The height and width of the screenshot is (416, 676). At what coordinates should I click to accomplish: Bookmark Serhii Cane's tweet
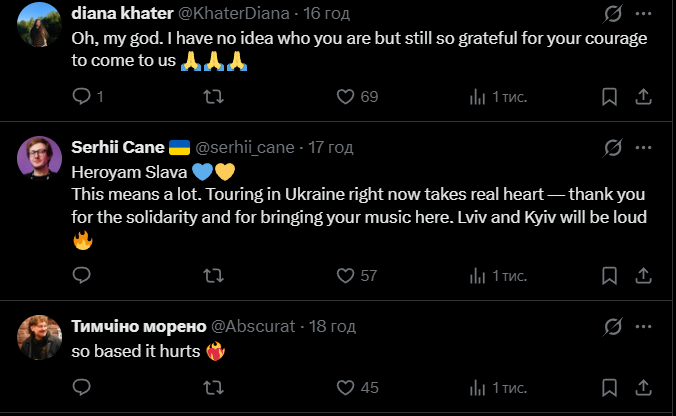point(610,275)
